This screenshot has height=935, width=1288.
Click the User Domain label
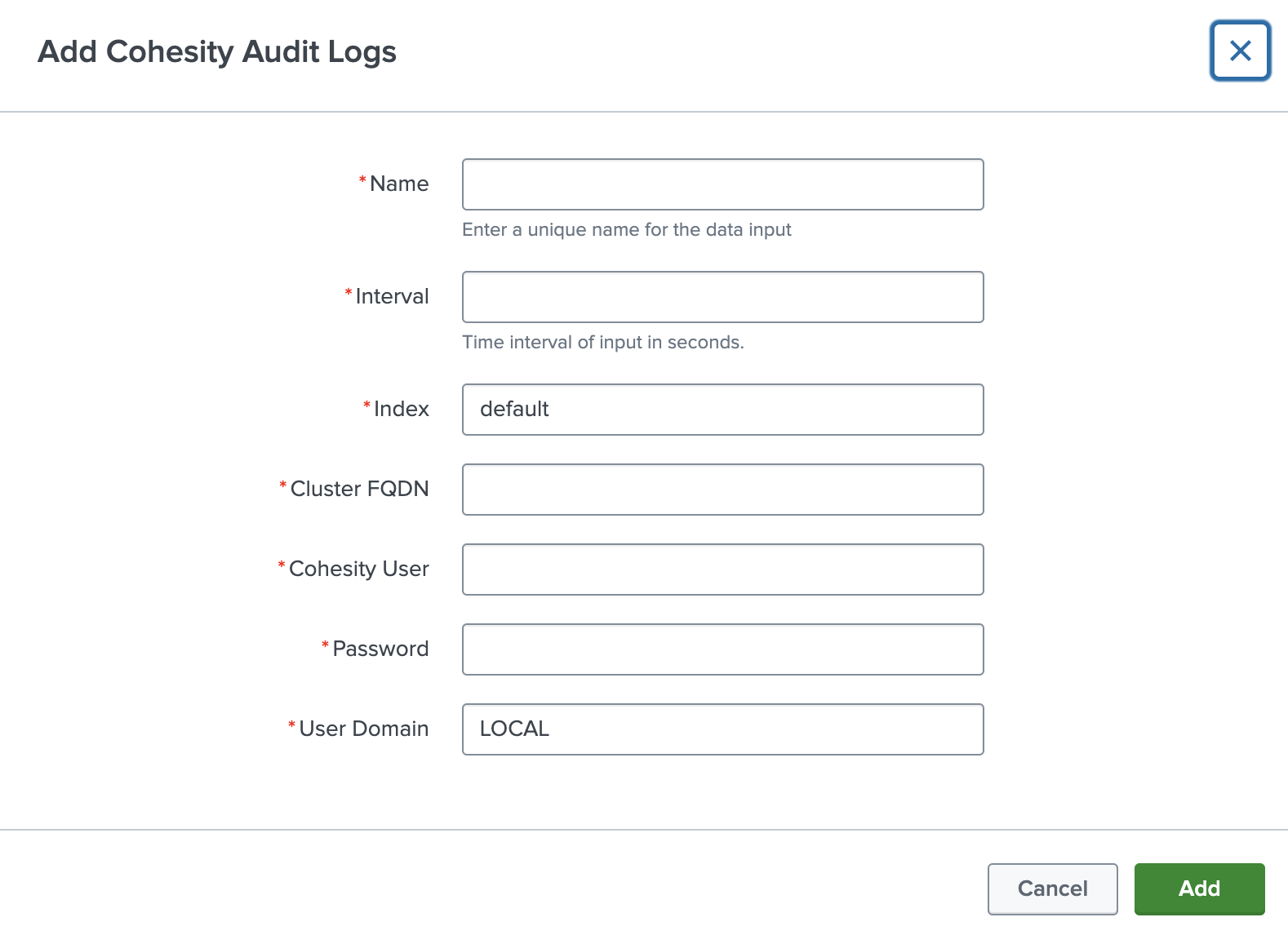tap(363, 729)
